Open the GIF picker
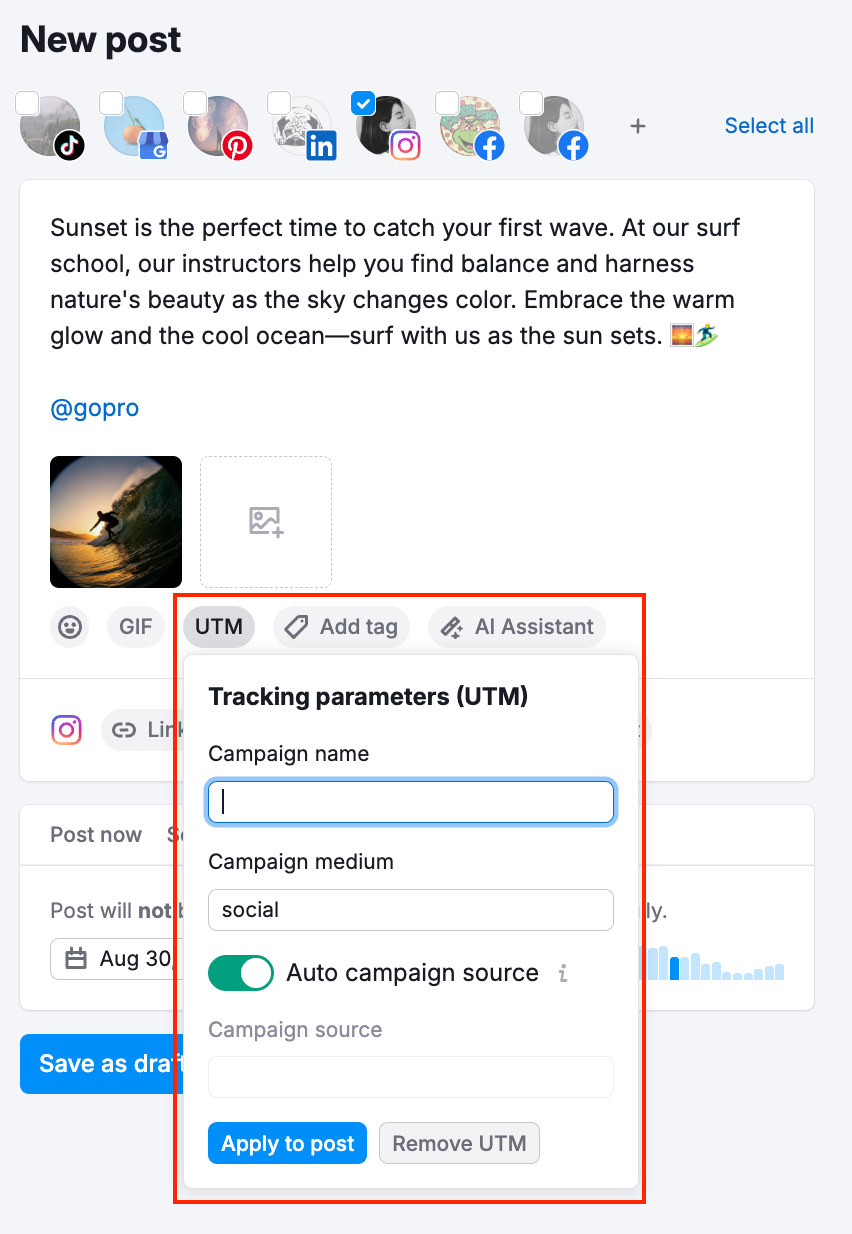 [x=136, y=626]
